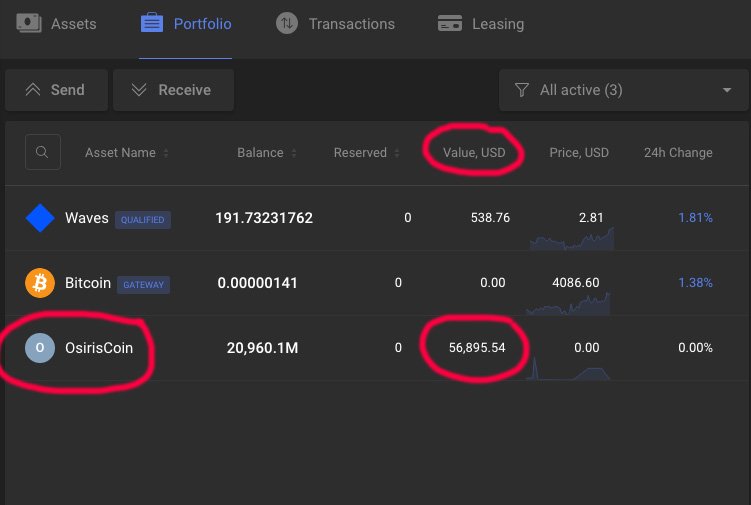The height and width of the screenshot is (505, 751).
Task: Click Bitcoin 24h change 1.38%
Action: pyautogui.click(x=695, y=283)
